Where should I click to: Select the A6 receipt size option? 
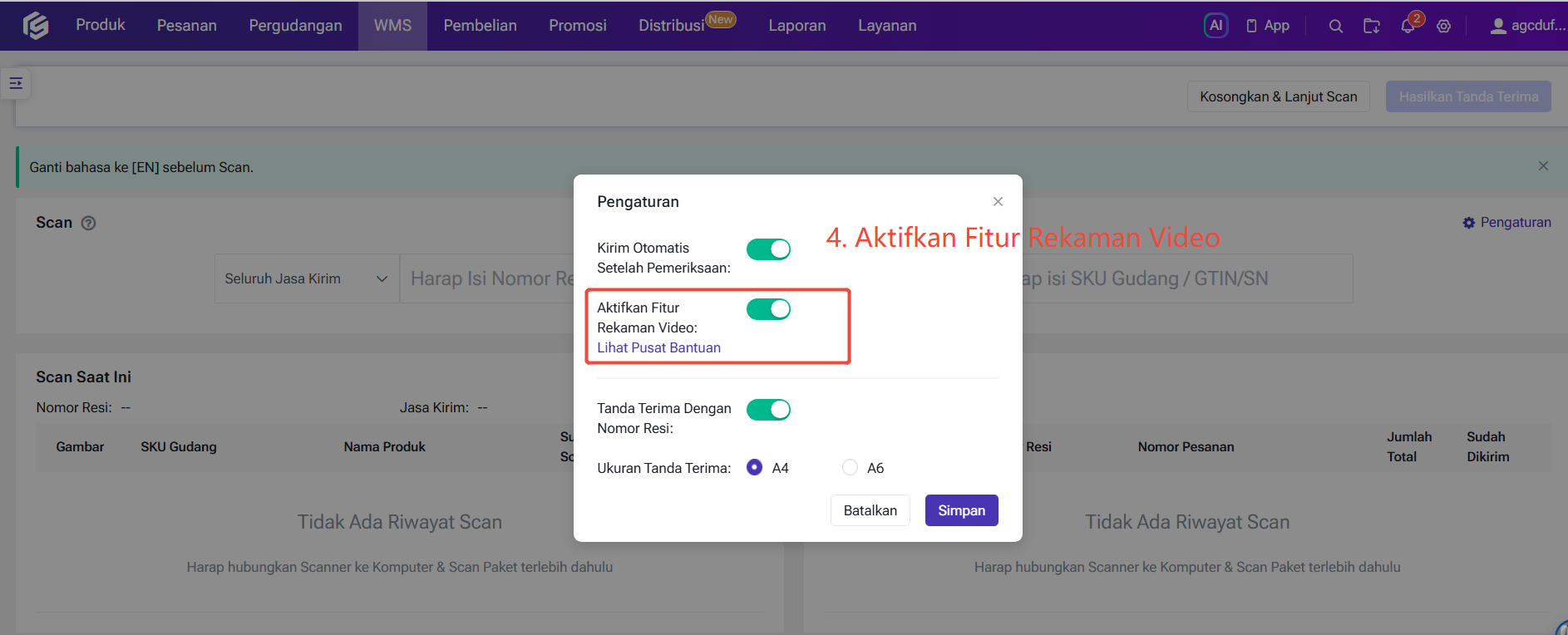coord(850,467)
